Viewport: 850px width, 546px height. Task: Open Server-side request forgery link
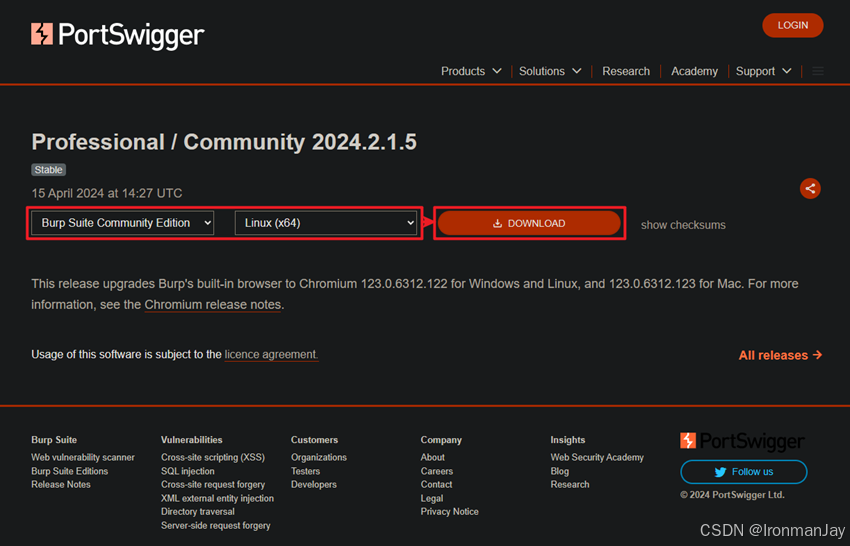pos(216,525)
